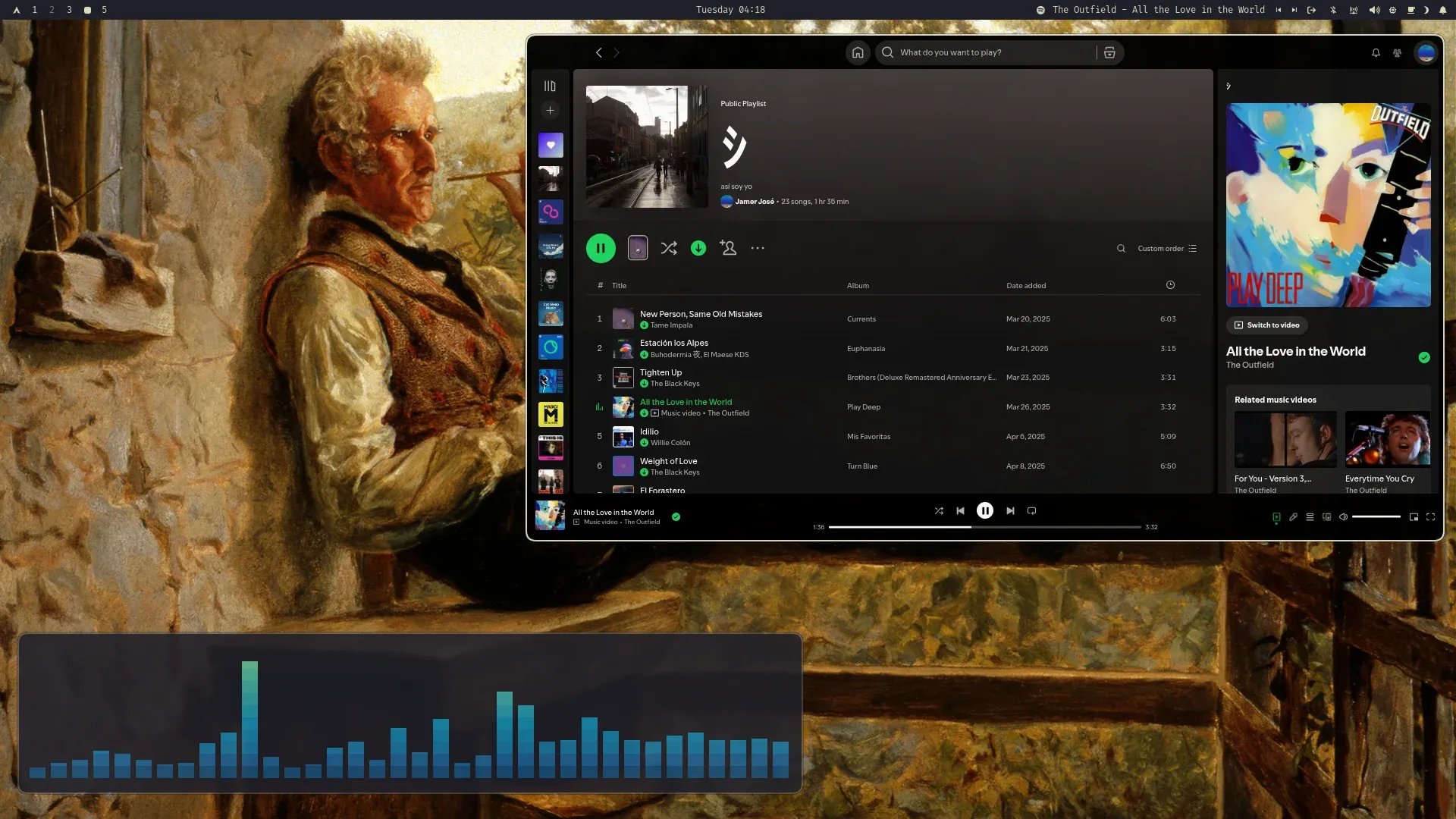Switch to workspace 3 in top bar

click(x=69, y=10)
